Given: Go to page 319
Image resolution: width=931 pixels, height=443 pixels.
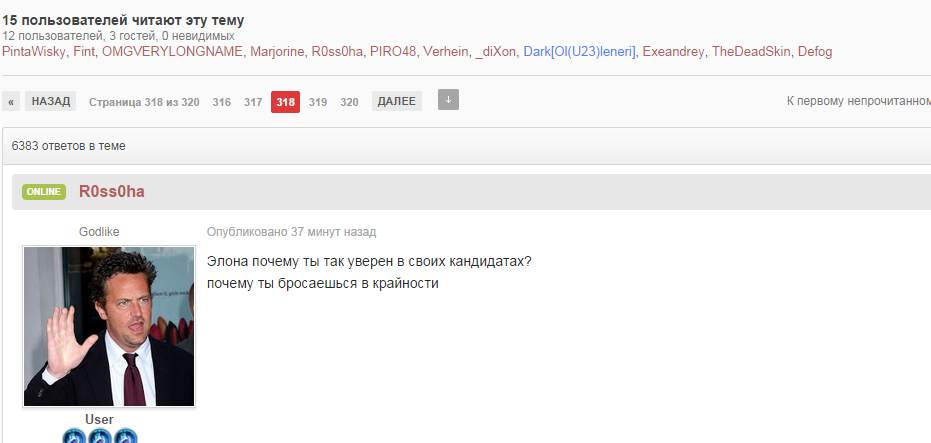Looking at the screenshot, I should 318,102.
